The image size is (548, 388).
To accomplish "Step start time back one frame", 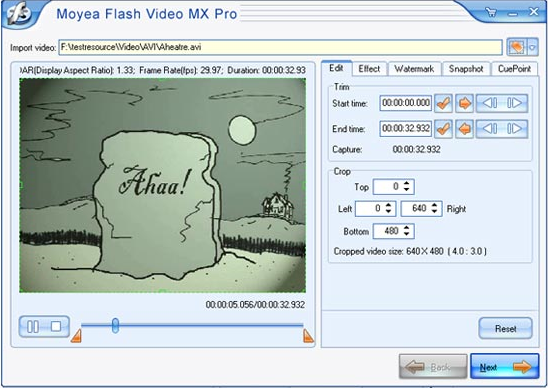I will [490, 103].
